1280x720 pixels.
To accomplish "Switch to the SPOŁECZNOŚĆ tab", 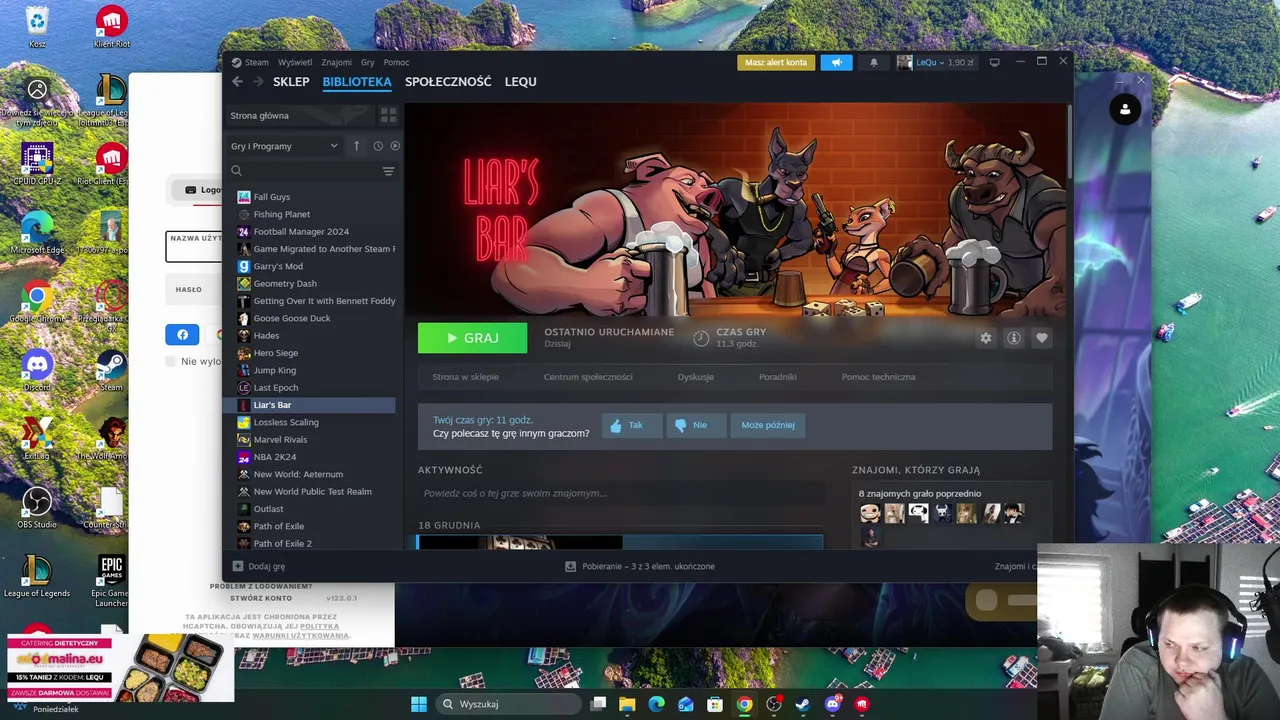I will click(448, 82).
